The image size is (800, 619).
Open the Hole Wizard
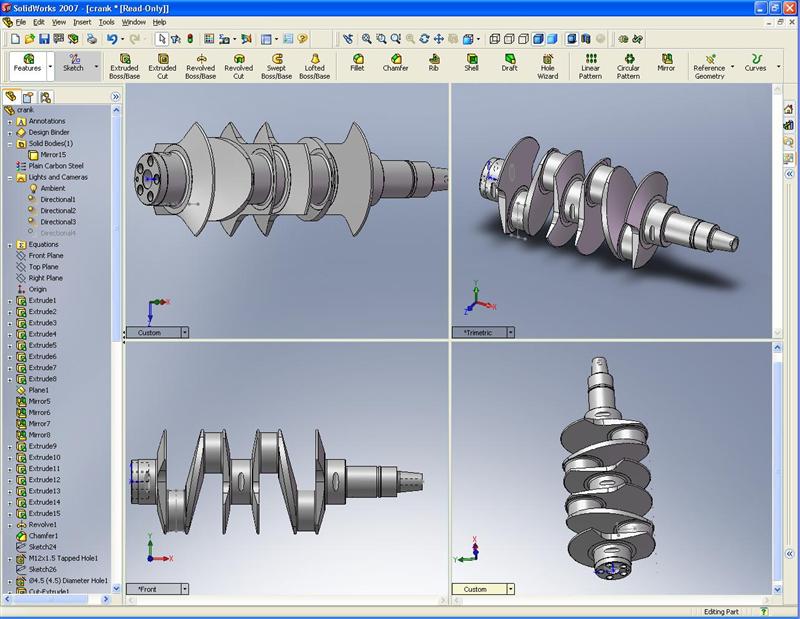(x=548, y=66)
